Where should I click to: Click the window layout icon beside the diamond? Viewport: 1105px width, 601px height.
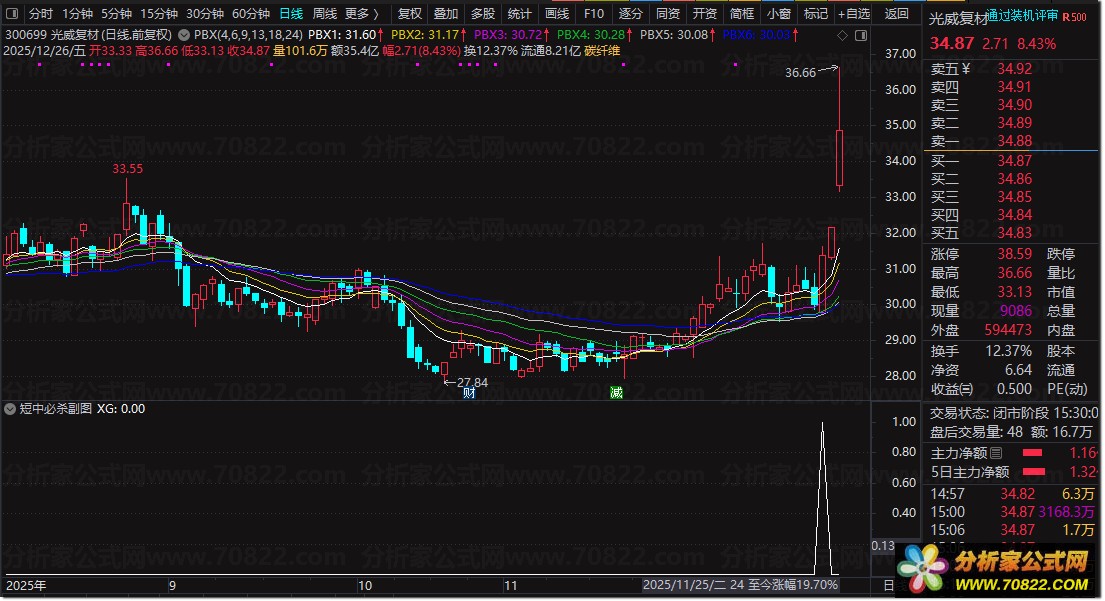[860, 35]
